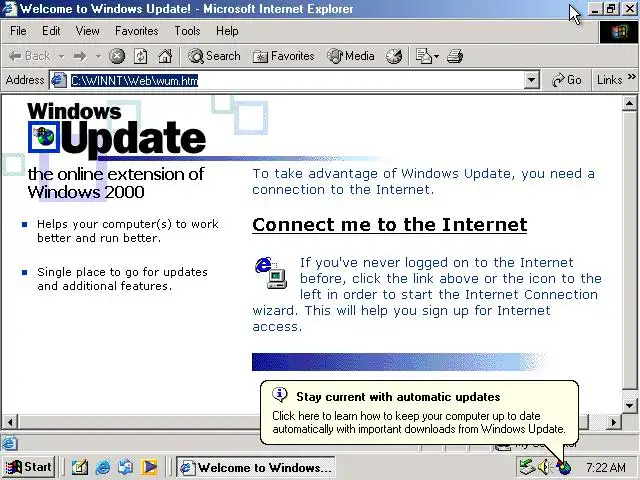The height and width of the screenshot is (480, 640).
Task: Open the Favorites pane from the toolbar
Action: [x=284, y=56]
